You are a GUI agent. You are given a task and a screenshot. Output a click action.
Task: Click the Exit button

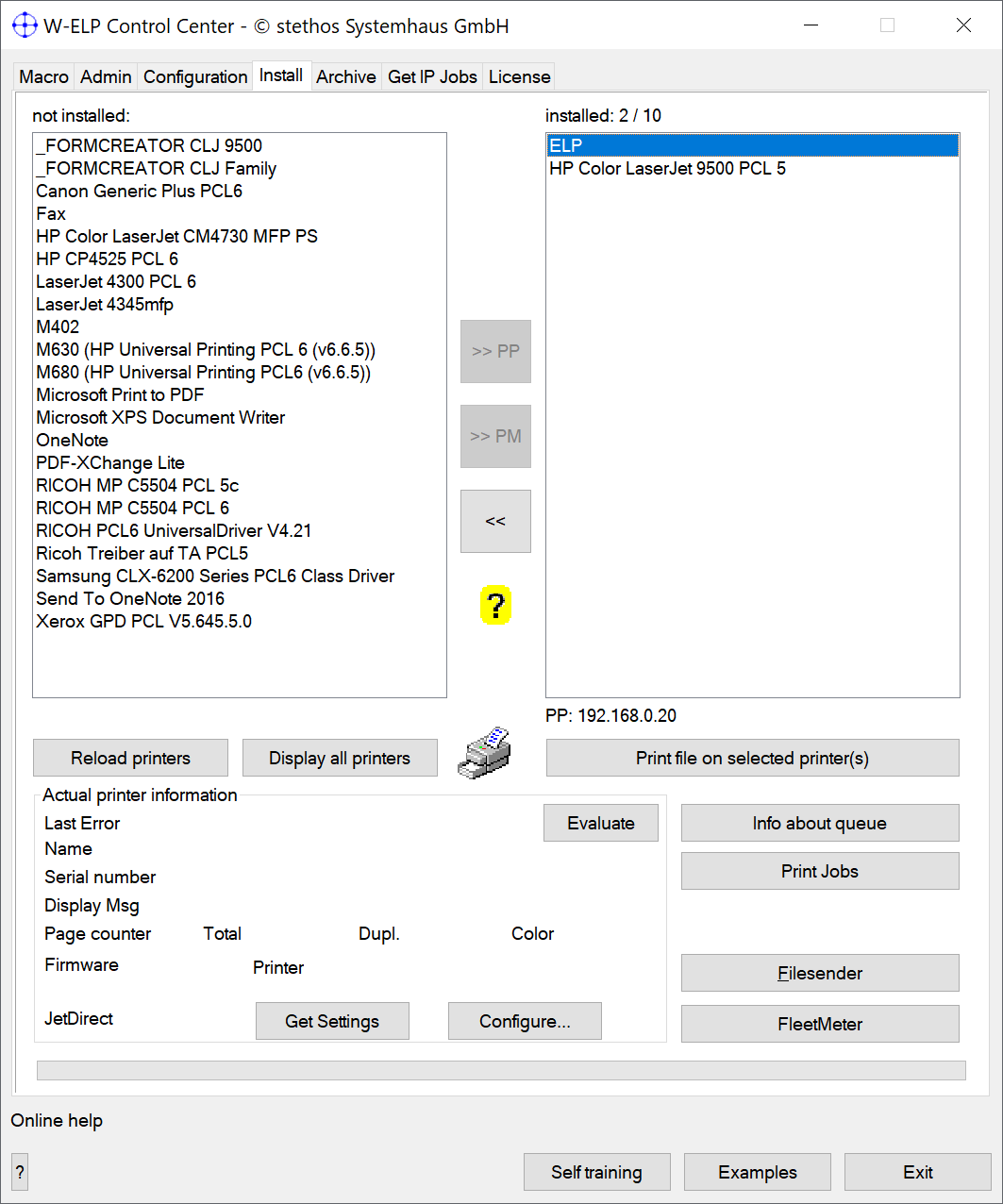coord(918,1172)
